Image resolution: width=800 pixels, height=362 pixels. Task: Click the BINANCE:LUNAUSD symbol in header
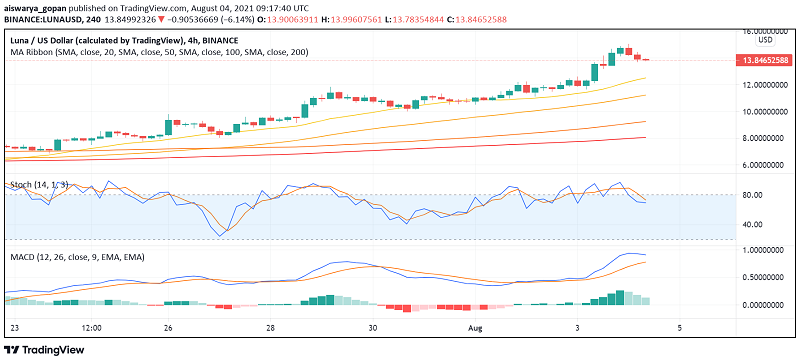point(38,19)
